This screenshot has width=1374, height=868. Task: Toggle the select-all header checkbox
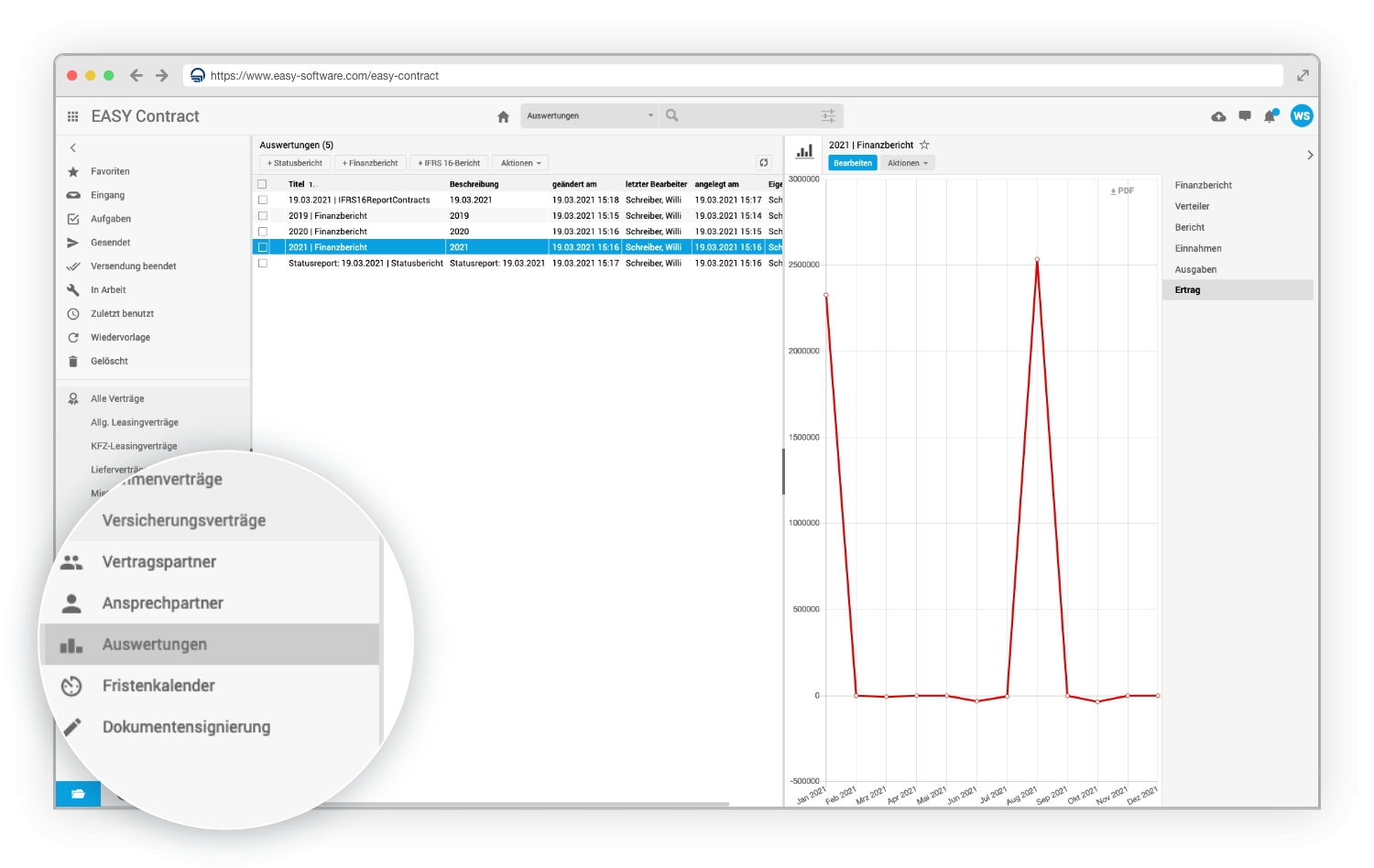tap(262, 184)
